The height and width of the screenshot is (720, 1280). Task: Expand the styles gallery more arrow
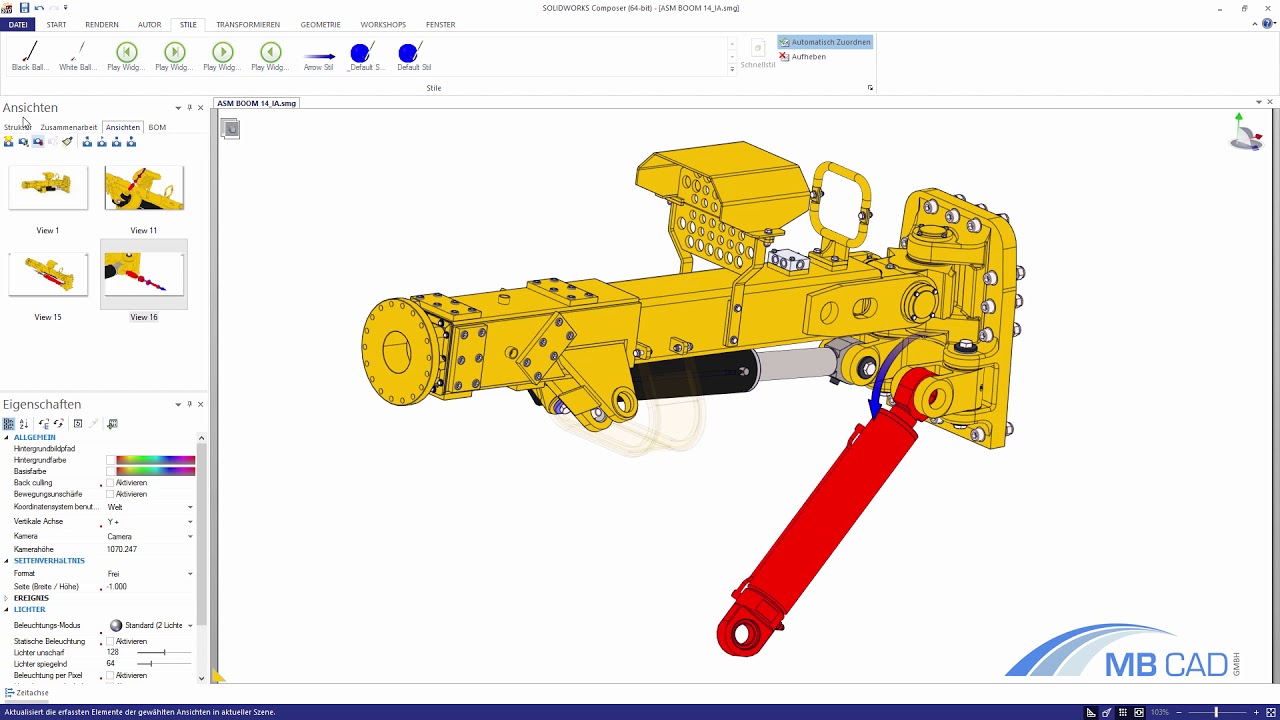732,69
